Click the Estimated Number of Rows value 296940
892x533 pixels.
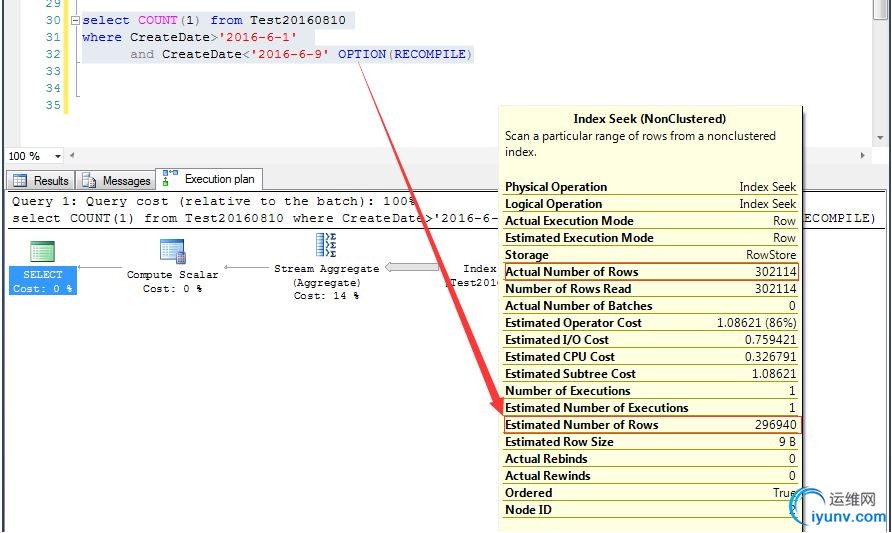pos(775,425)
